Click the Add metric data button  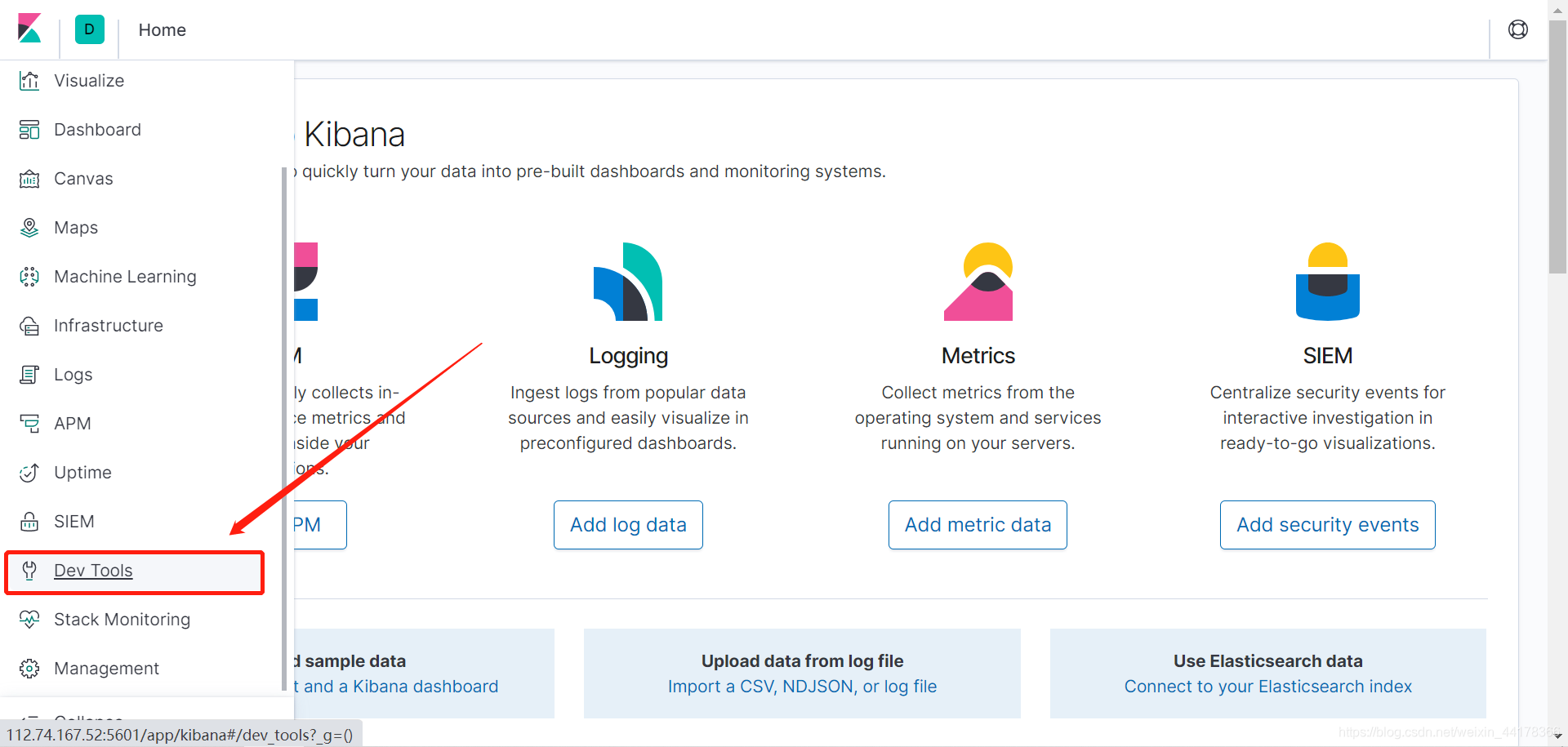(x=978, y=525)
